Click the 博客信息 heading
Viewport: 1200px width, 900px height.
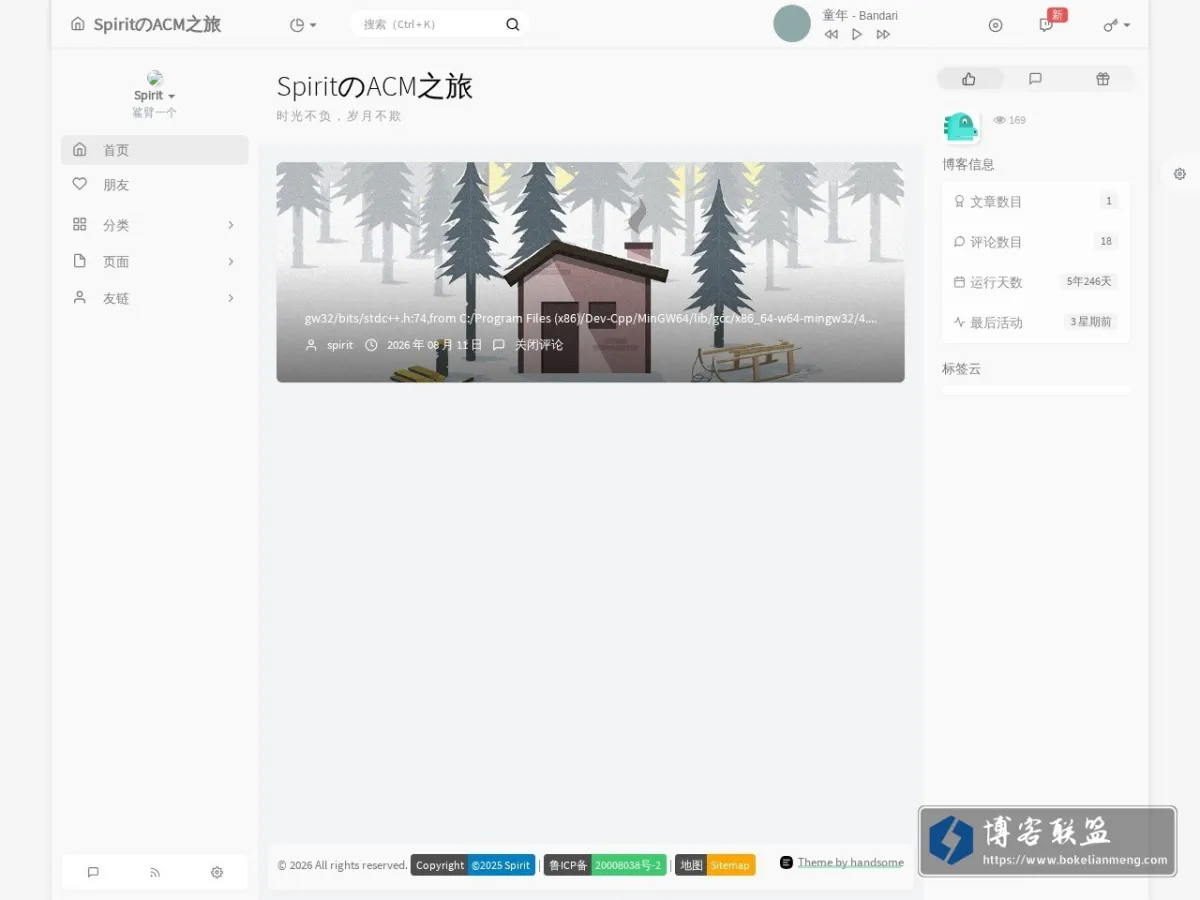point(968,164)
